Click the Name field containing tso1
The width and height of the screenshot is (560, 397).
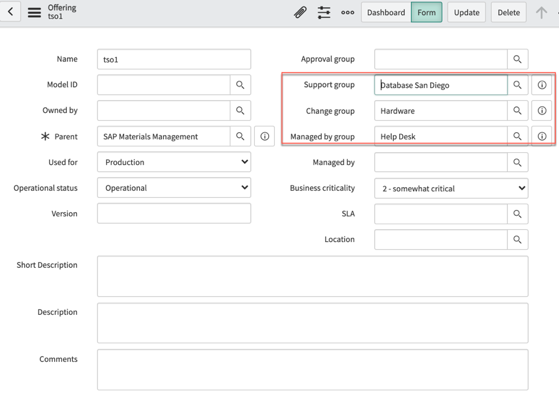click(174, 59)
